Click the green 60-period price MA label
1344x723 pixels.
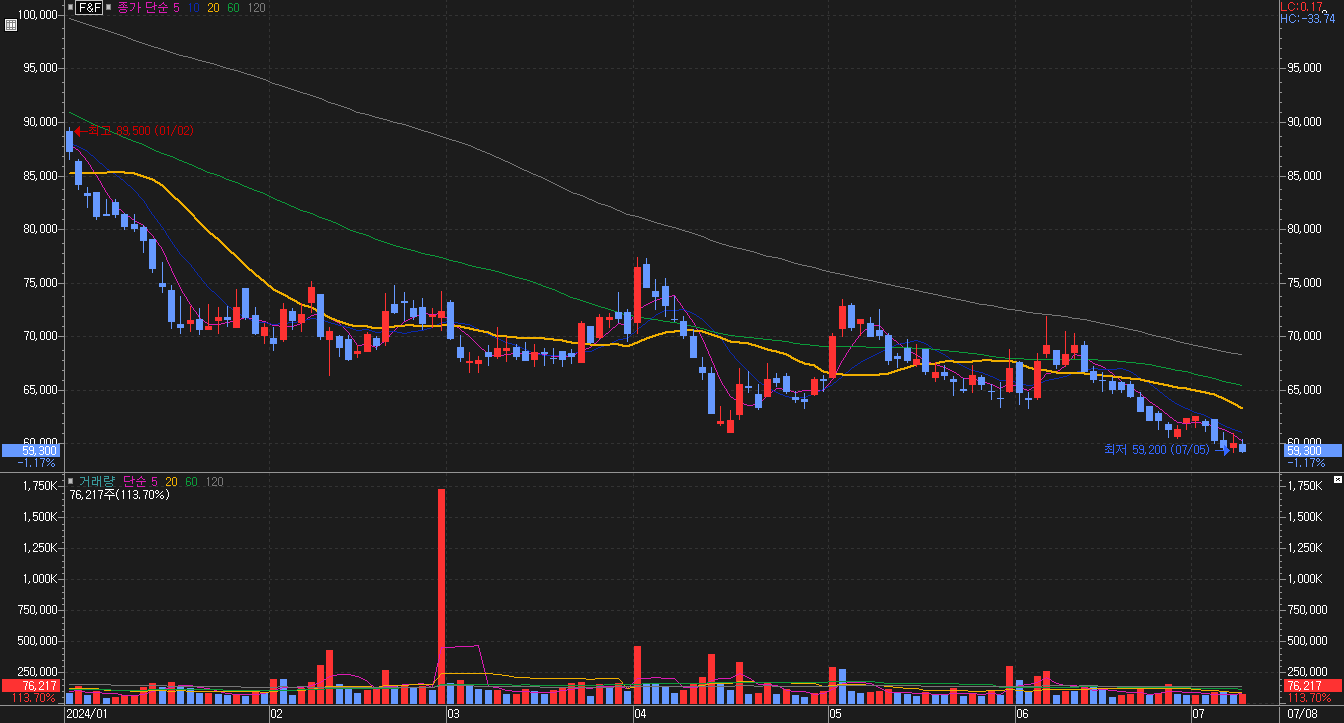[x=233, y=7]
